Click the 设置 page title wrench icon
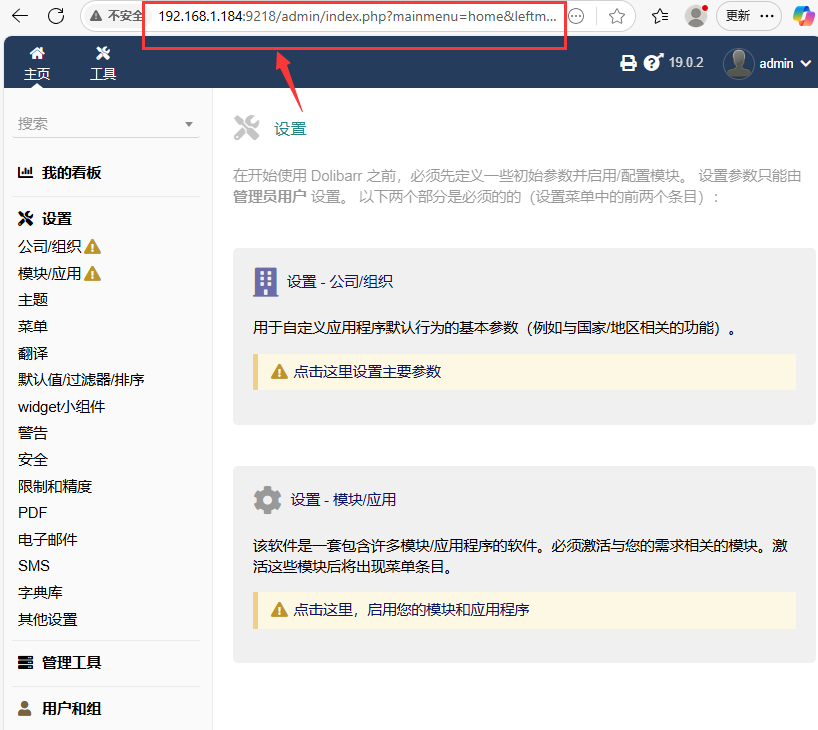This screenshot has width=818, height=730. [x=246, y=128]
